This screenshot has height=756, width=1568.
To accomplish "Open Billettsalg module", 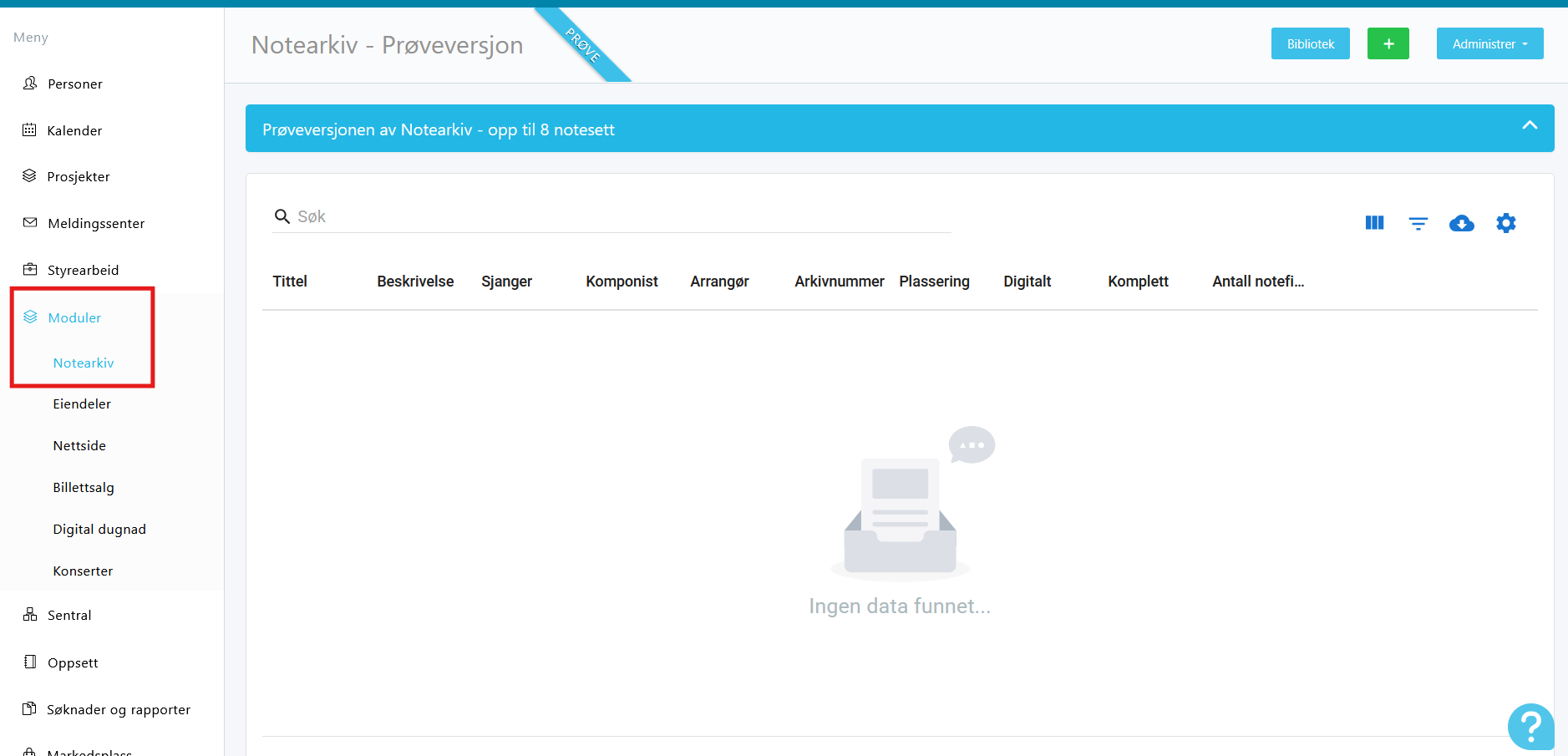I will [x=84, y=487].
